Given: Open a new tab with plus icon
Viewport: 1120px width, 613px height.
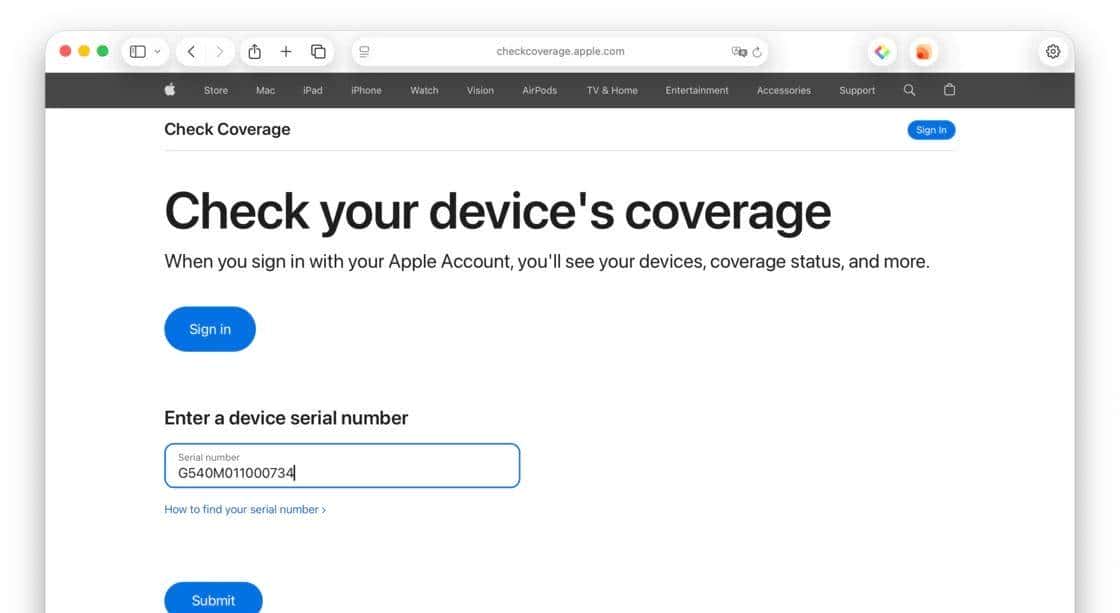Looking at the screenshot, I should [286, 52].
